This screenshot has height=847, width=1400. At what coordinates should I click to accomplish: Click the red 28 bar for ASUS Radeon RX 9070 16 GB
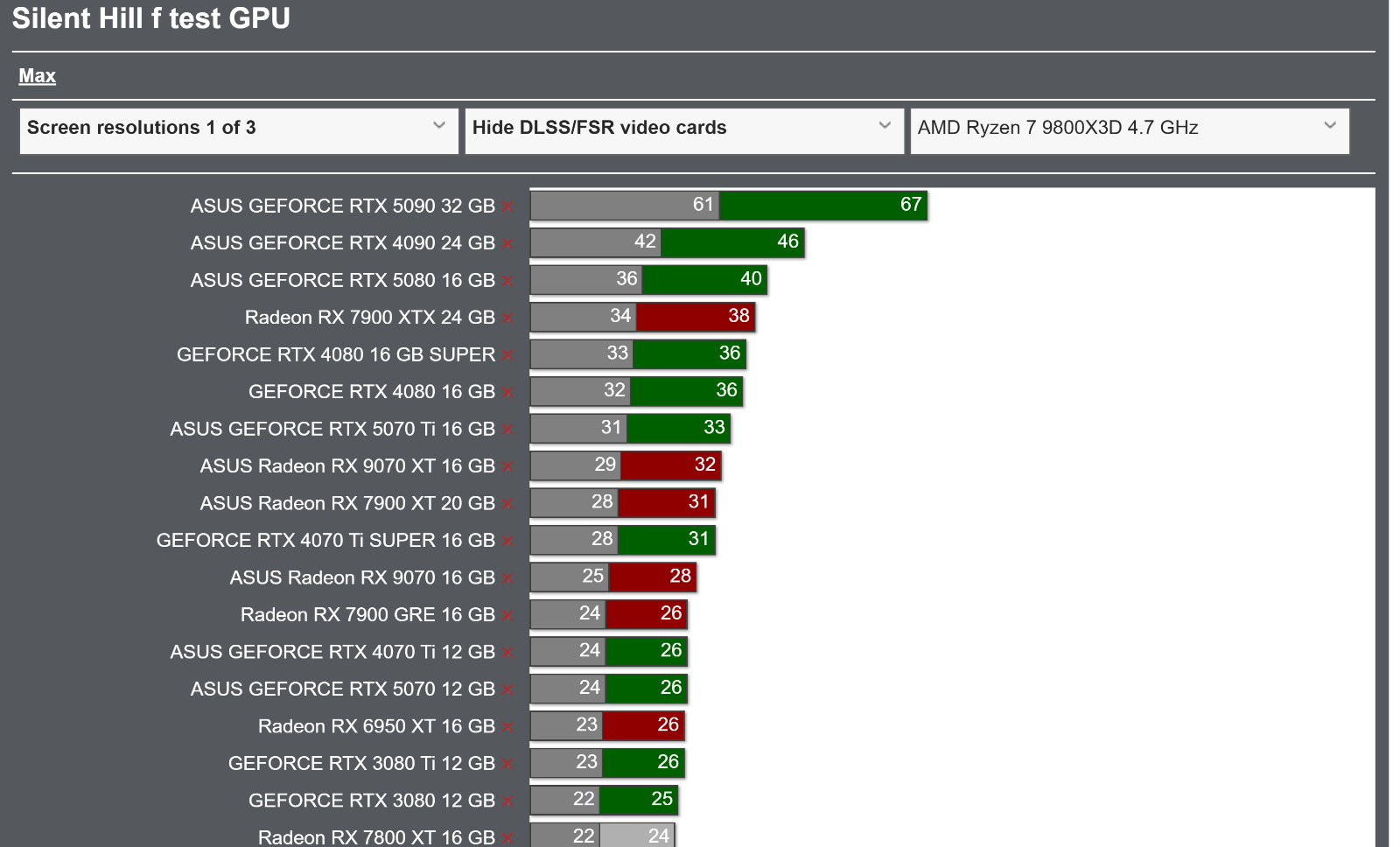point(653,577)
